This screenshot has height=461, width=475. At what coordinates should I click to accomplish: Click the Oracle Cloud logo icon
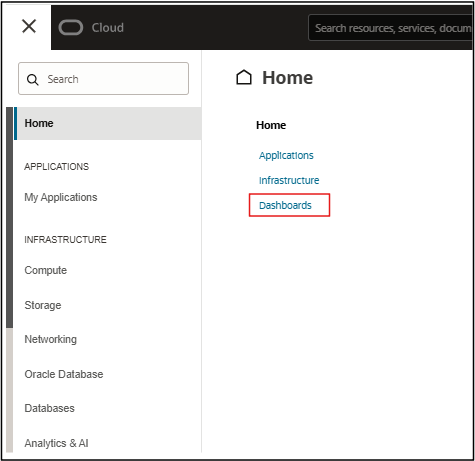[71, 27]
